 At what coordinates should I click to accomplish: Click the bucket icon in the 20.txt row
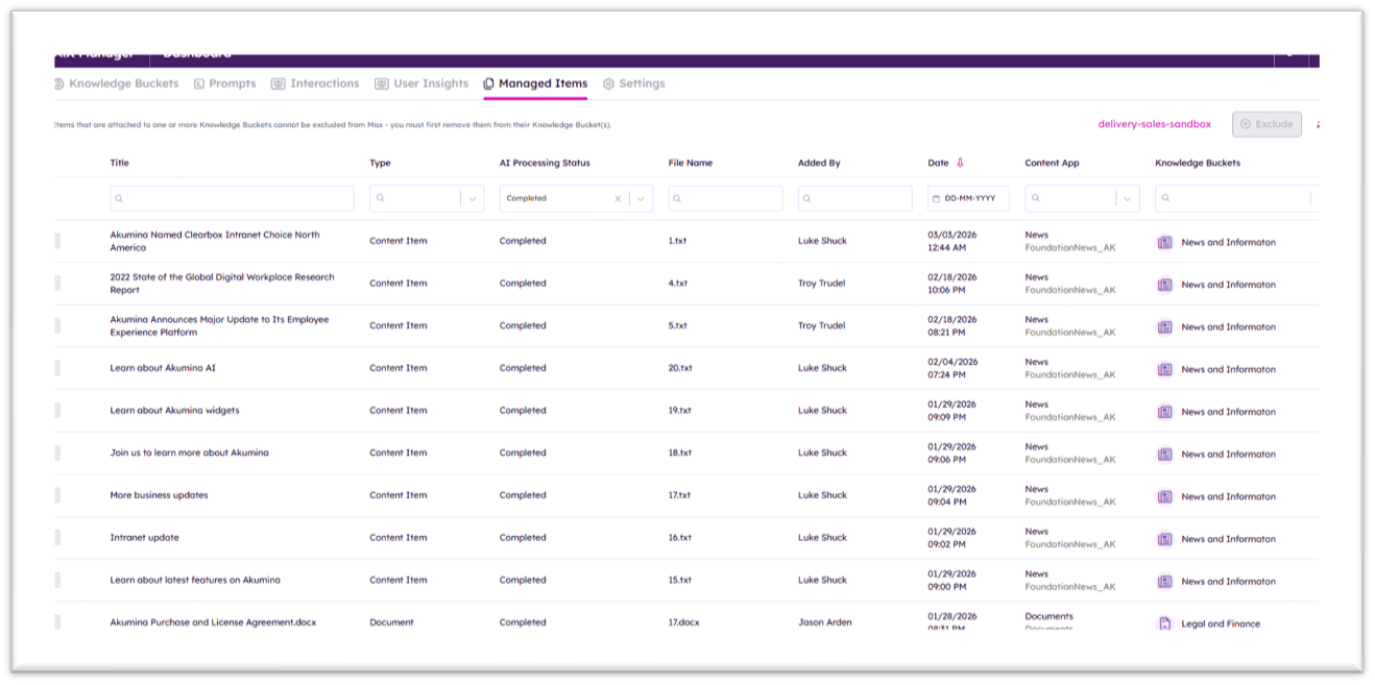[1165, 369]
